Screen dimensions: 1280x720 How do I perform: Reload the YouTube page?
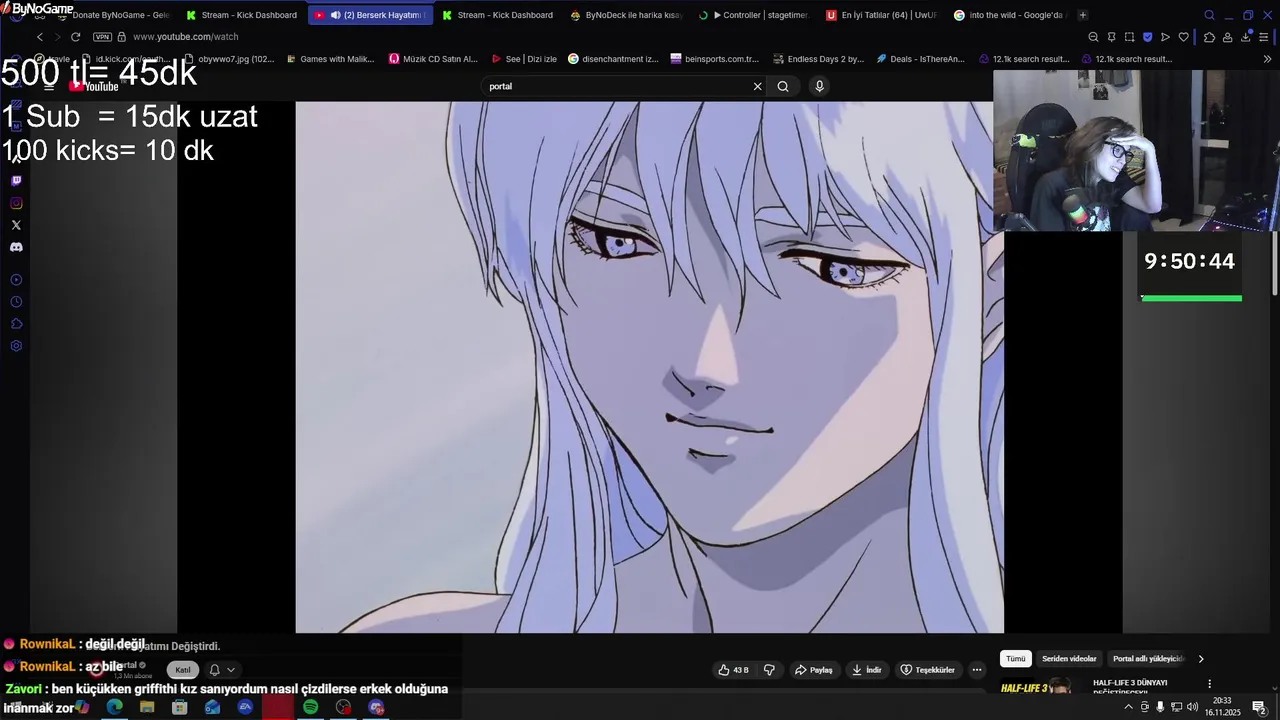[x=75, y=37]
